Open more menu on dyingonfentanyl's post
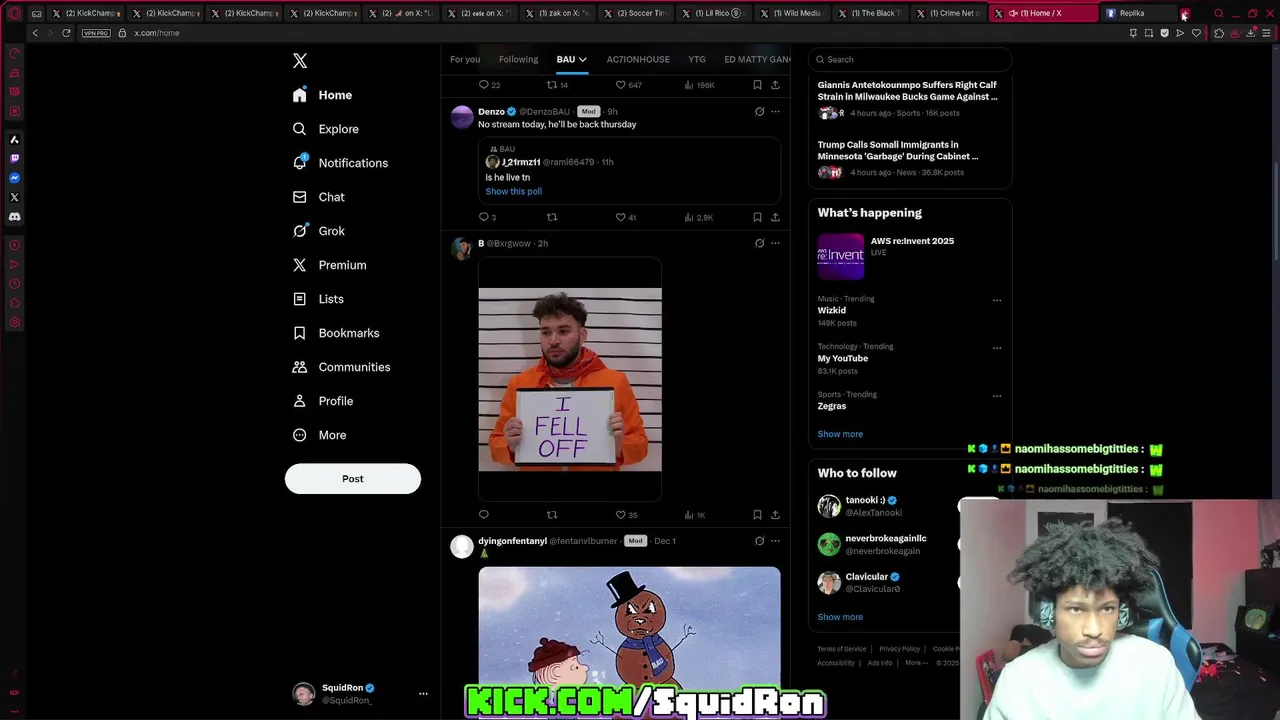This screenshot has height=720, width=1280. (x=775, y=541)
